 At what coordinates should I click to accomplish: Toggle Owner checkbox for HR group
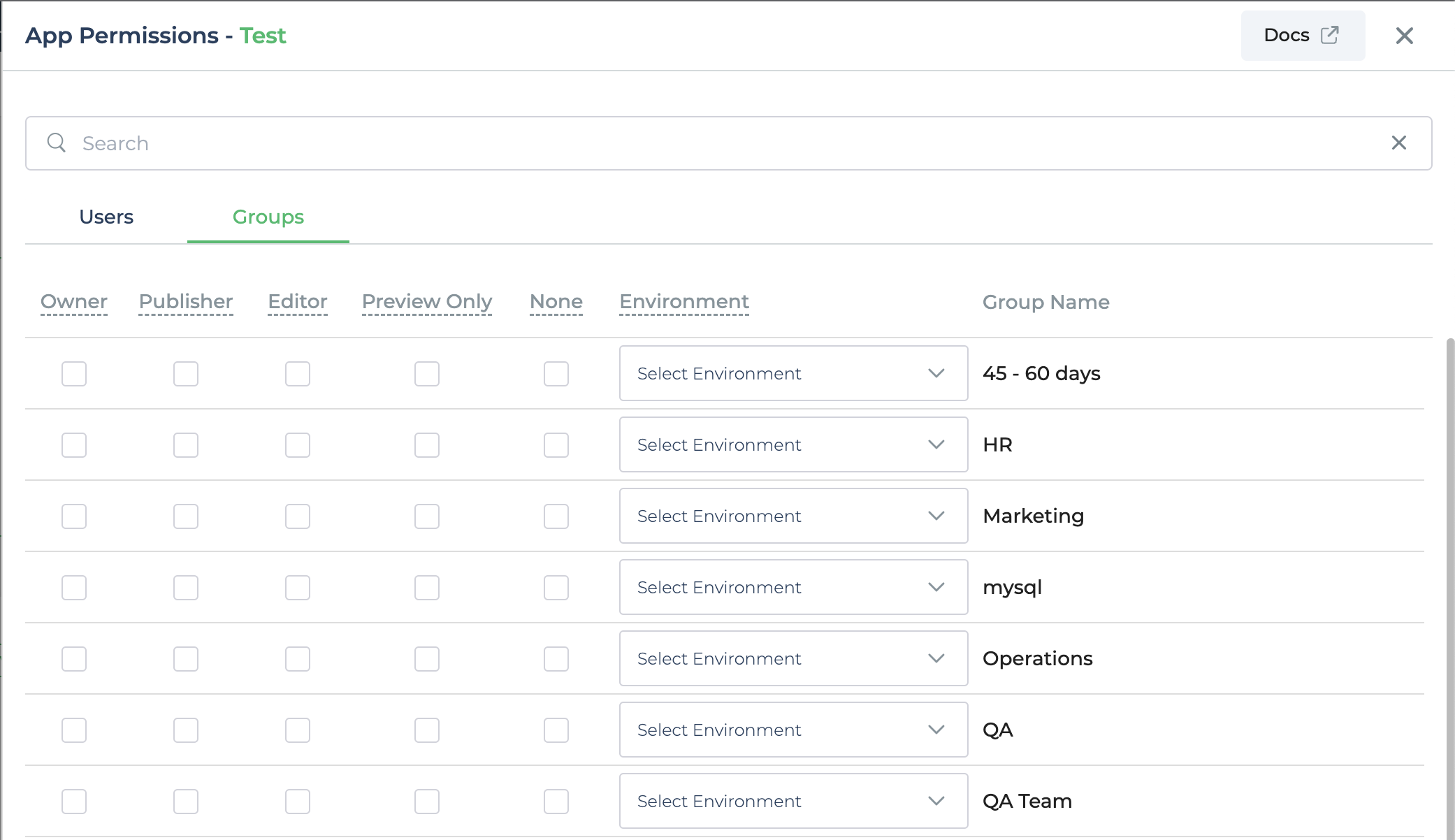[75, 445]
